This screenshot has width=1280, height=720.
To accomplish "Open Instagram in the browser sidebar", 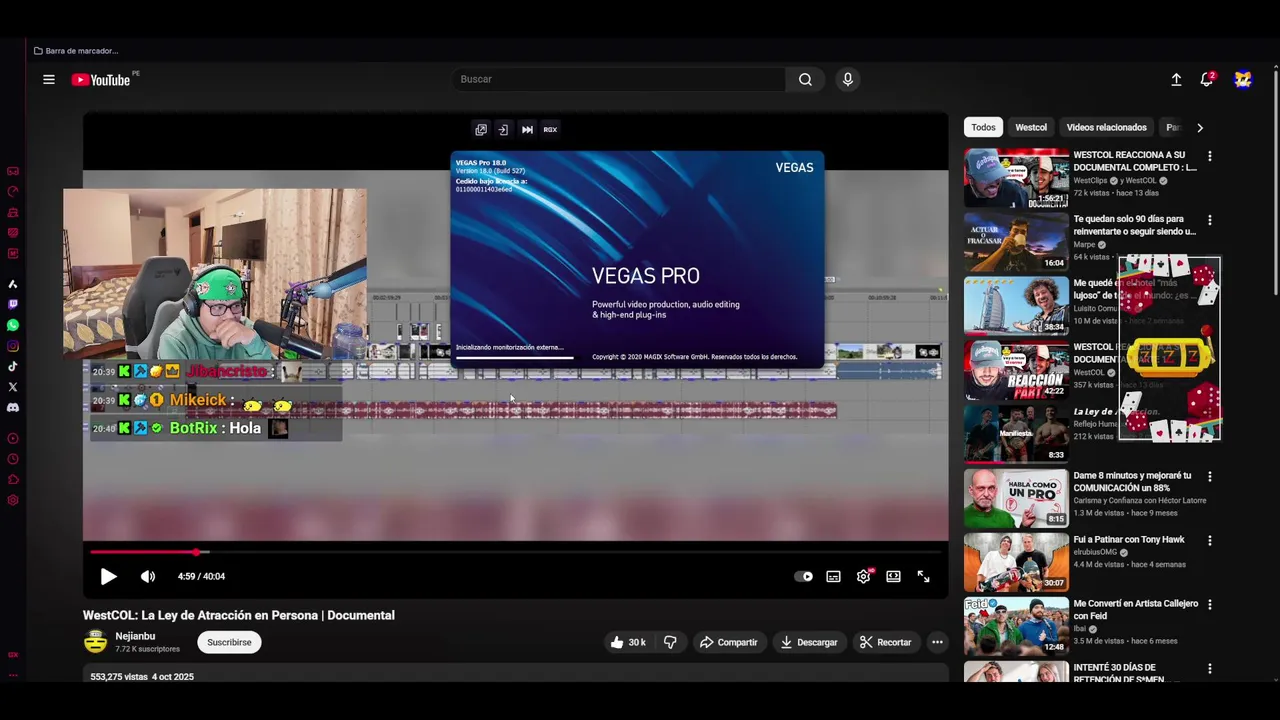I will point(13,346).
